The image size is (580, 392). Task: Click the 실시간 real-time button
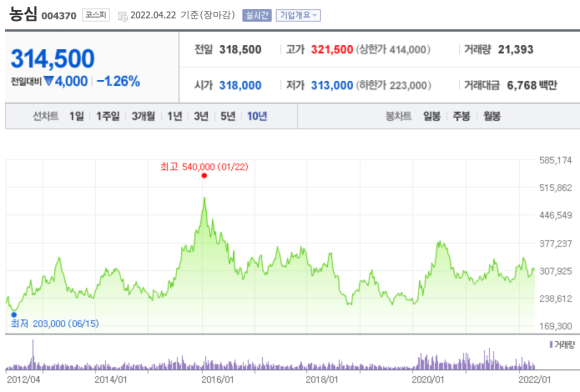coord(257,15)
